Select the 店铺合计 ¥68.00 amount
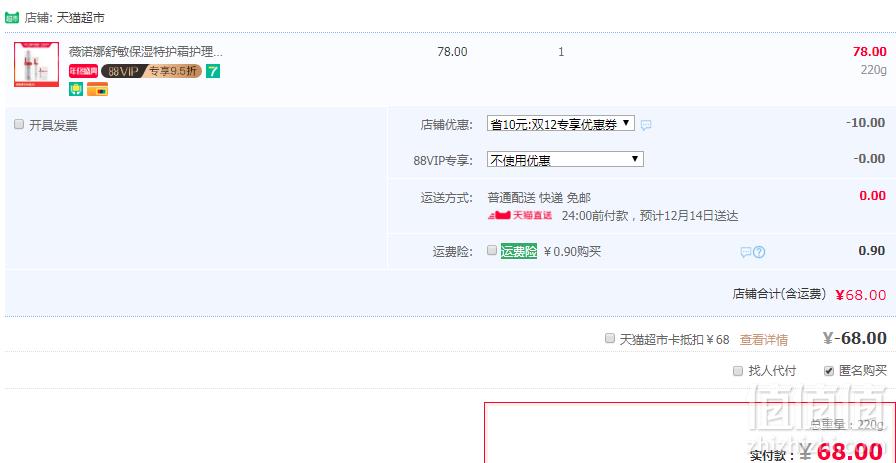Viewport: 896px width, 463px height. 861,295
